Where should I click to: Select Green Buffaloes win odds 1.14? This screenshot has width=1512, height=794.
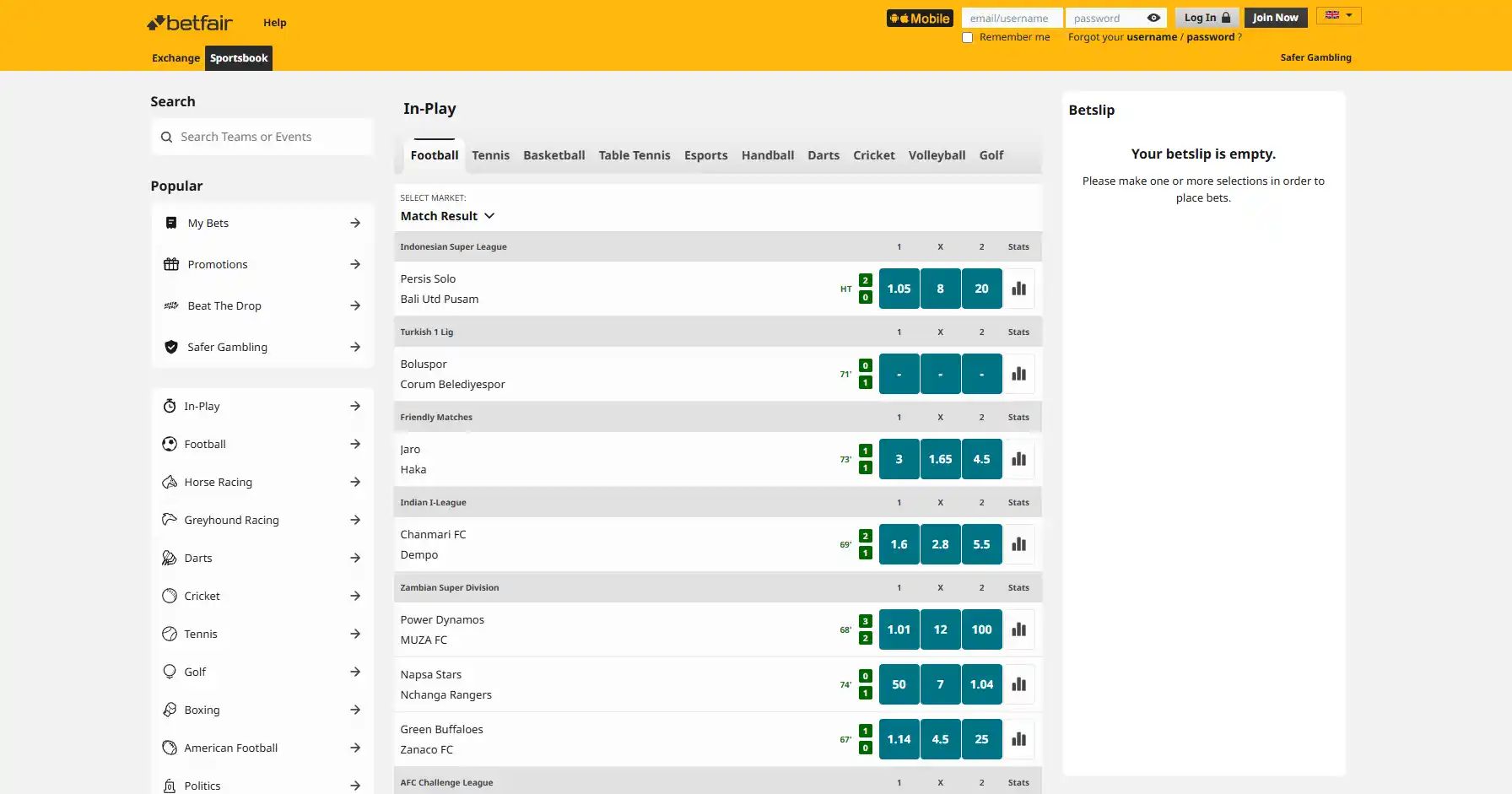(899, 739)
